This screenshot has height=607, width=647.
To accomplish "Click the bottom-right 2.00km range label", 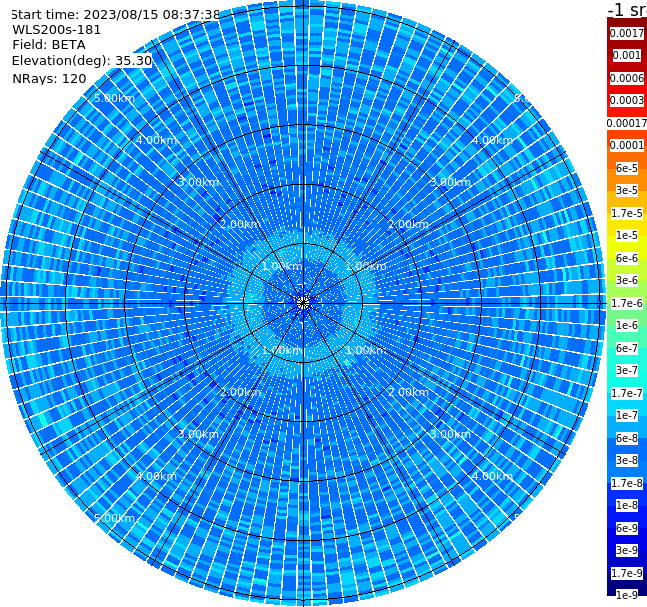I will pos(408,392).
